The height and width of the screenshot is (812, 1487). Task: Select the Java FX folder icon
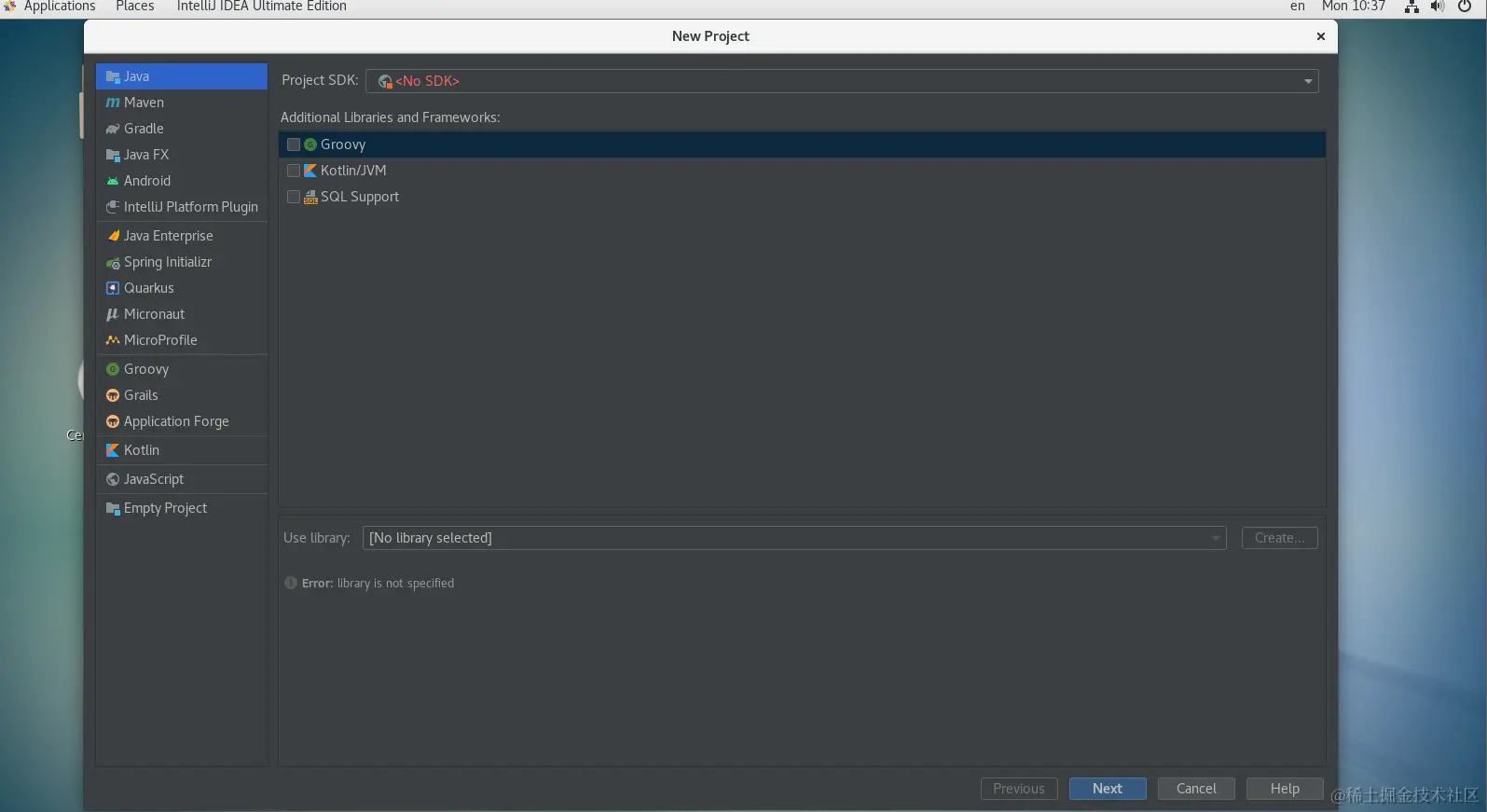[x=113, y=155]
